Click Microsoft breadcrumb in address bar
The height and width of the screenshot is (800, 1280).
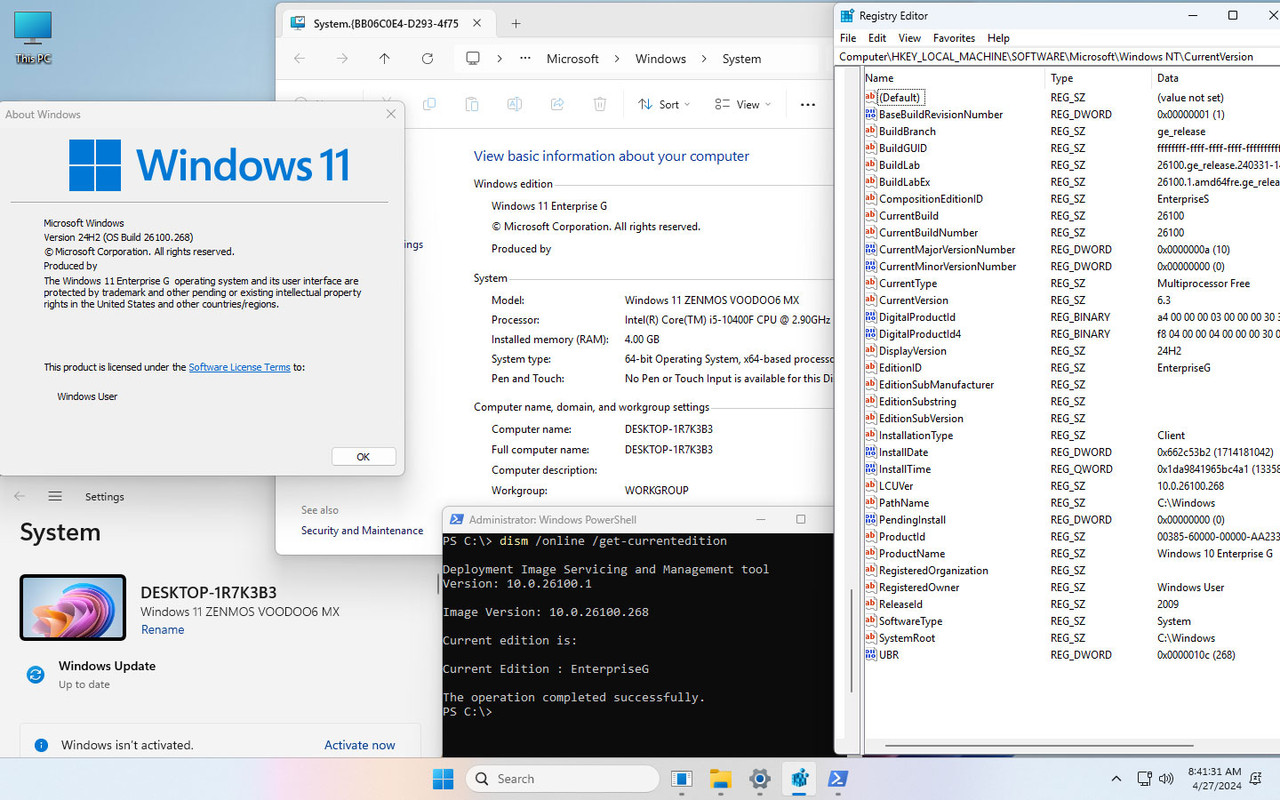[572, 59]
